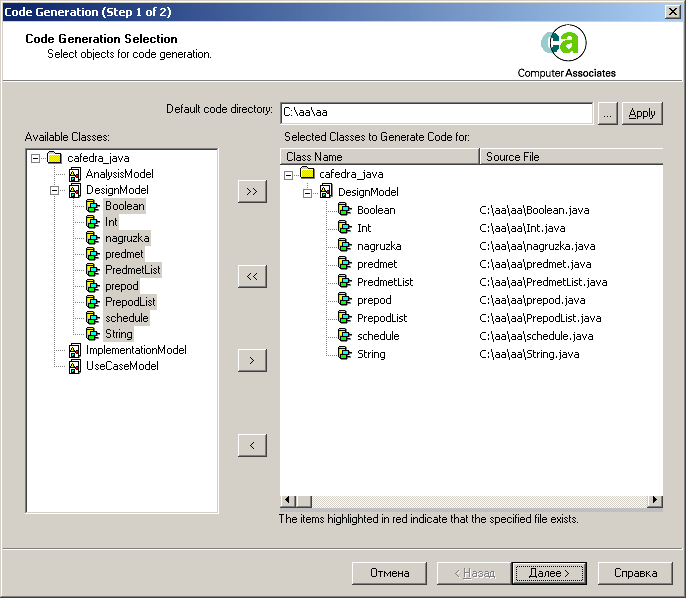This screenshot has width=686, height=598.
Task: Select ImplementationModel label in Available Classes
Action: (x=136, y=350)
